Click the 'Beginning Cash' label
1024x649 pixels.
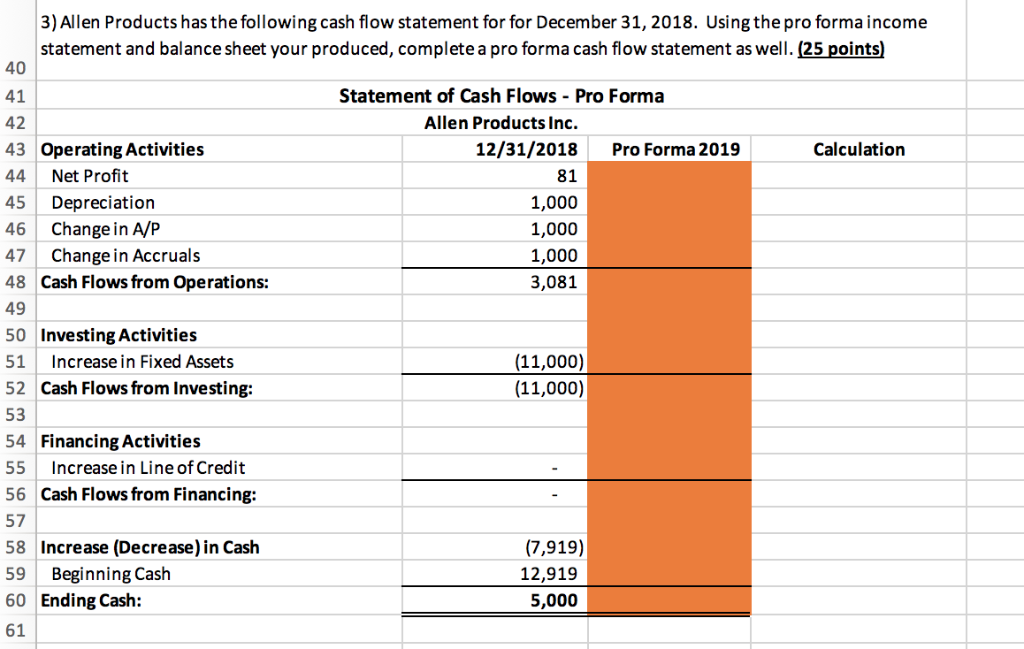click(111, 574)
